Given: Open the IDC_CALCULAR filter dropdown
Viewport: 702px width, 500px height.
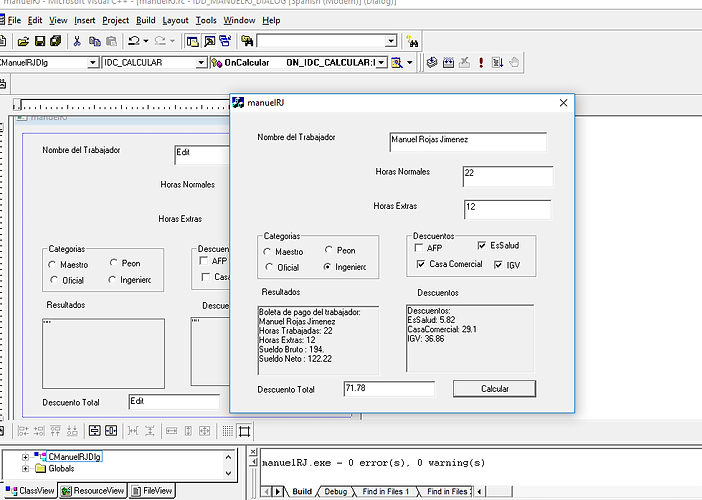Looking at the screenshot, I should point(201,63).
